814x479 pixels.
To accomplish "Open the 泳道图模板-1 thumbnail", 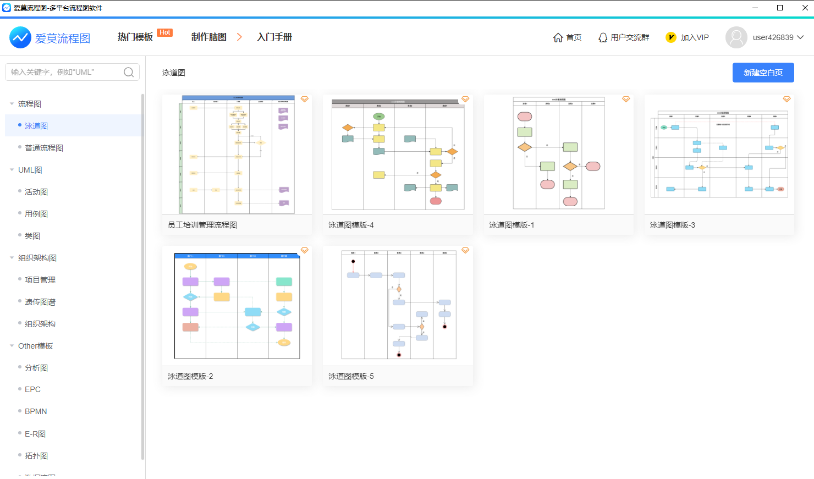I will 559,155.
